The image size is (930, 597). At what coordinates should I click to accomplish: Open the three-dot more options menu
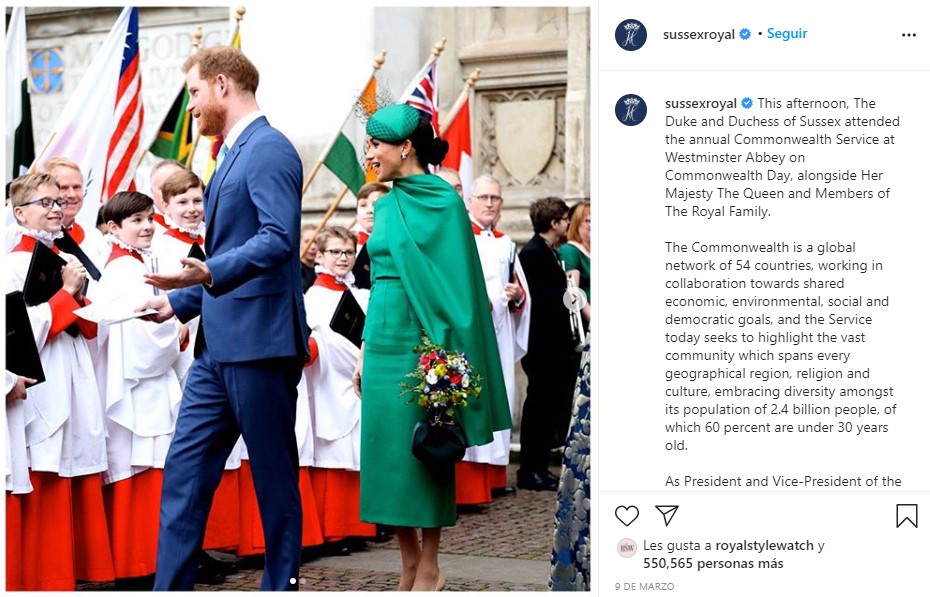908,35
